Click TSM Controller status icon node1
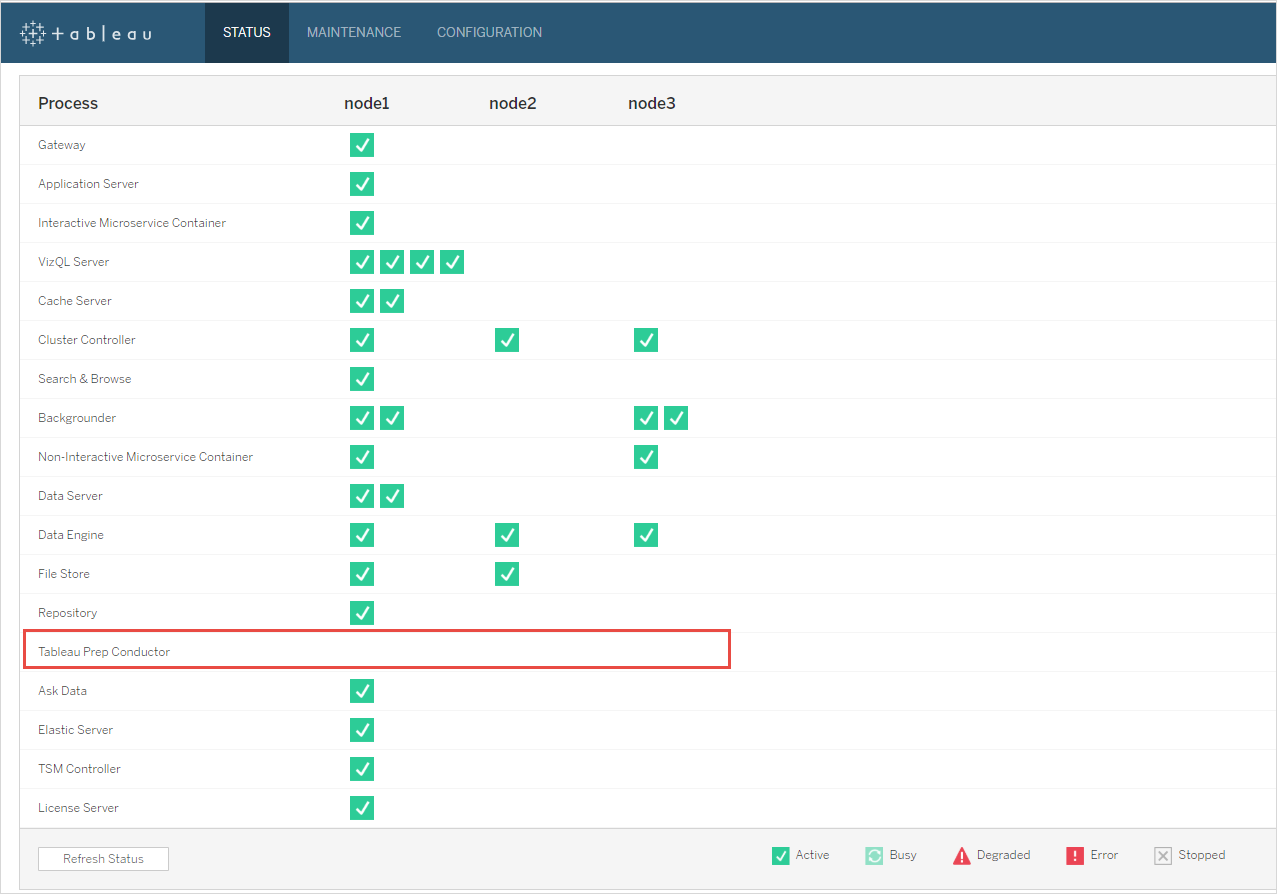Viewport: 1277px width, 894px height. pos(362,769)
